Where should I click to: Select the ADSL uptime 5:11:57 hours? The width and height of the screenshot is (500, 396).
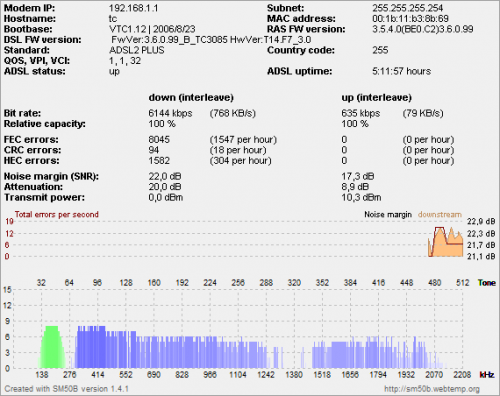click(401, 71)
